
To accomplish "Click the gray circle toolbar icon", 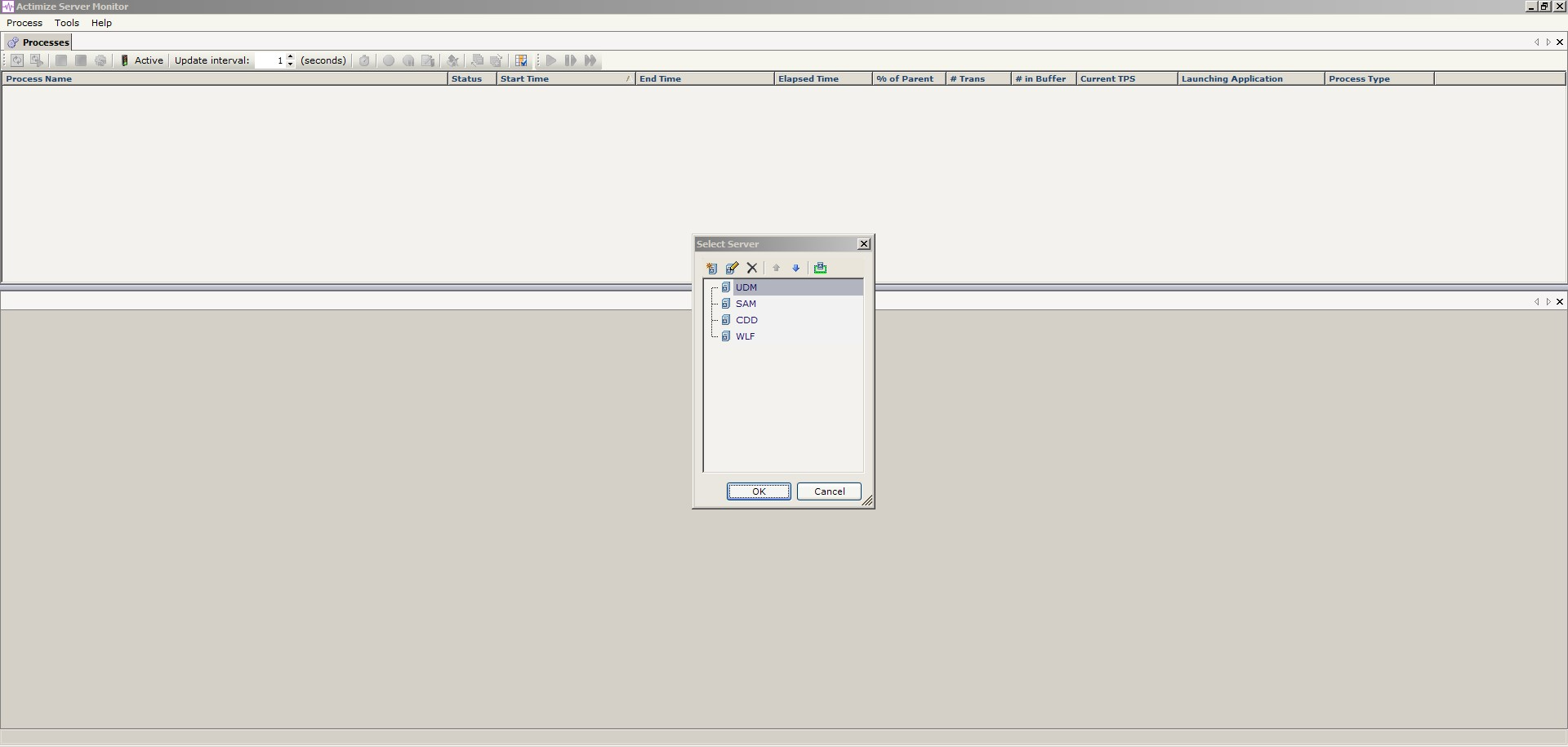I will point(389,60).
